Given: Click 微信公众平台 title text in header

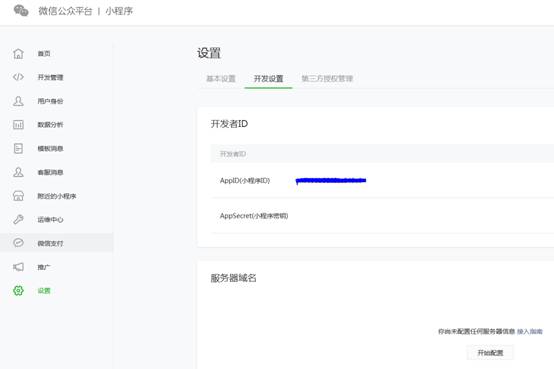Looking at the screenshot, I should [65, 11].
